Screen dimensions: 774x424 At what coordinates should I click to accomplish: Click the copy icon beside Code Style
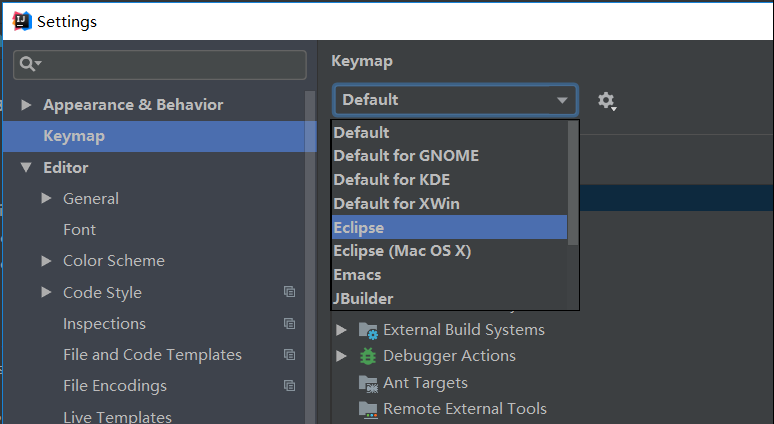point(290,293)
